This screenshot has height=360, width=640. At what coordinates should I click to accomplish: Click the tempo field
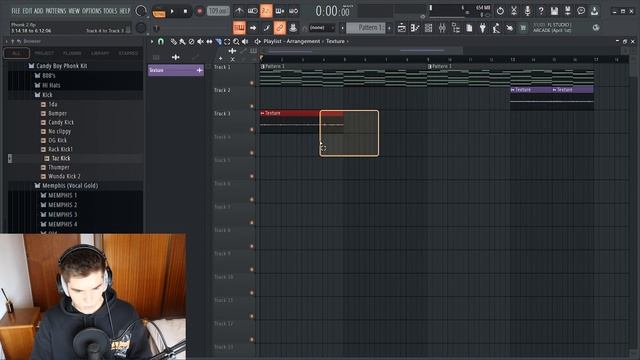coord(218,11)
